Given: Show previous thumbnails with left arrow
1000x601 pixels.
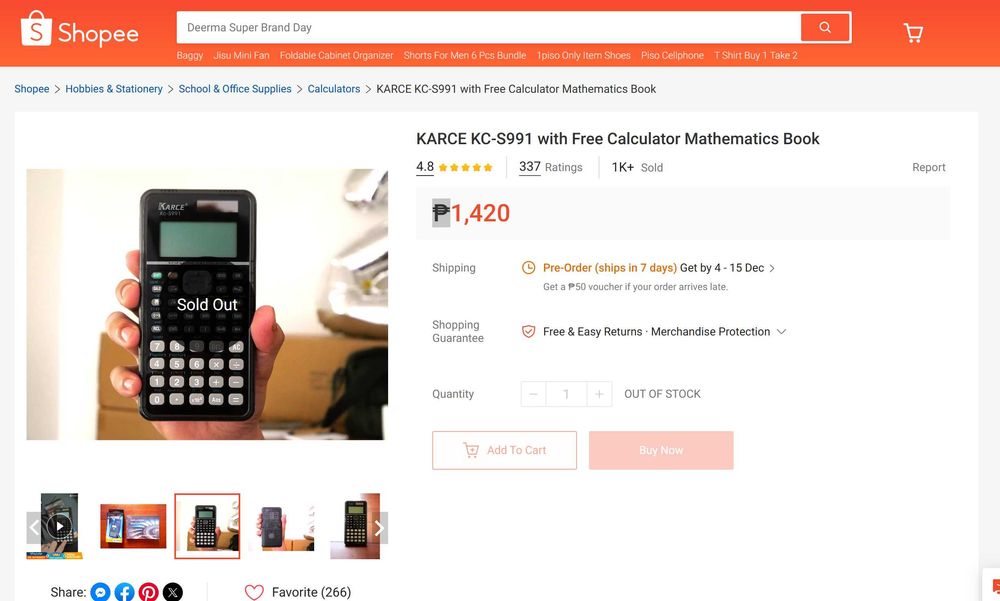Looking at the screenshot, I should pyautogui.click(x=34, y=528).
